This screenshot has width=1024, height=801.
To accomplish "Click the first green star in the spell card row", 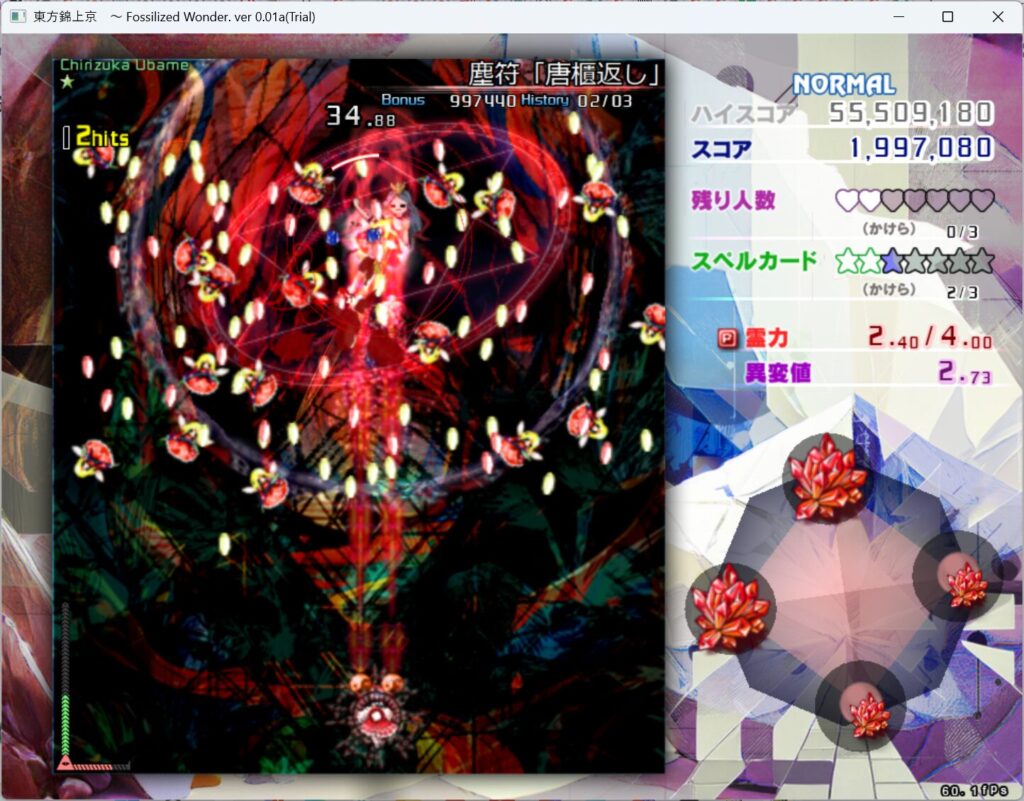I will [847, 261].
